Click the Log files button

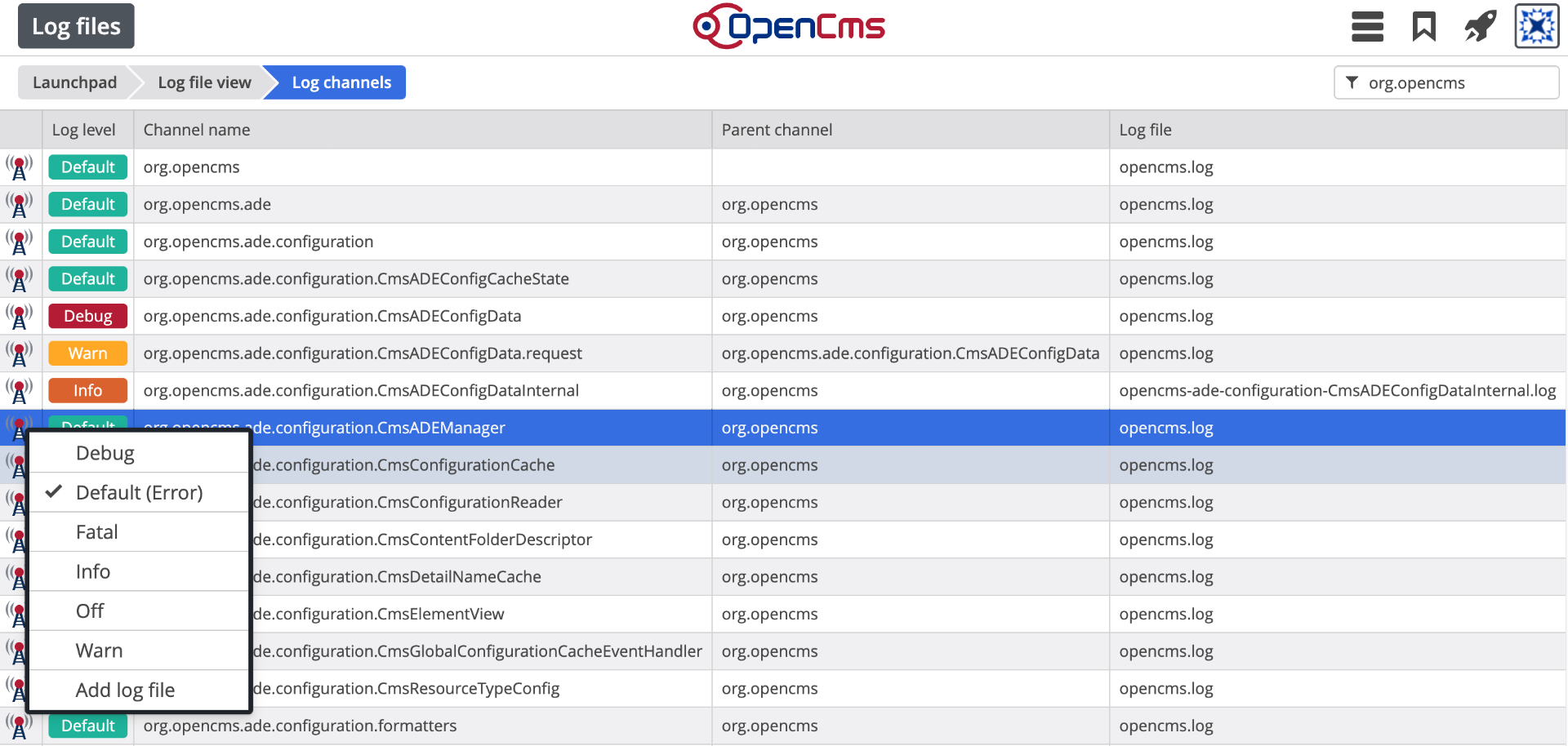(75, 25)
